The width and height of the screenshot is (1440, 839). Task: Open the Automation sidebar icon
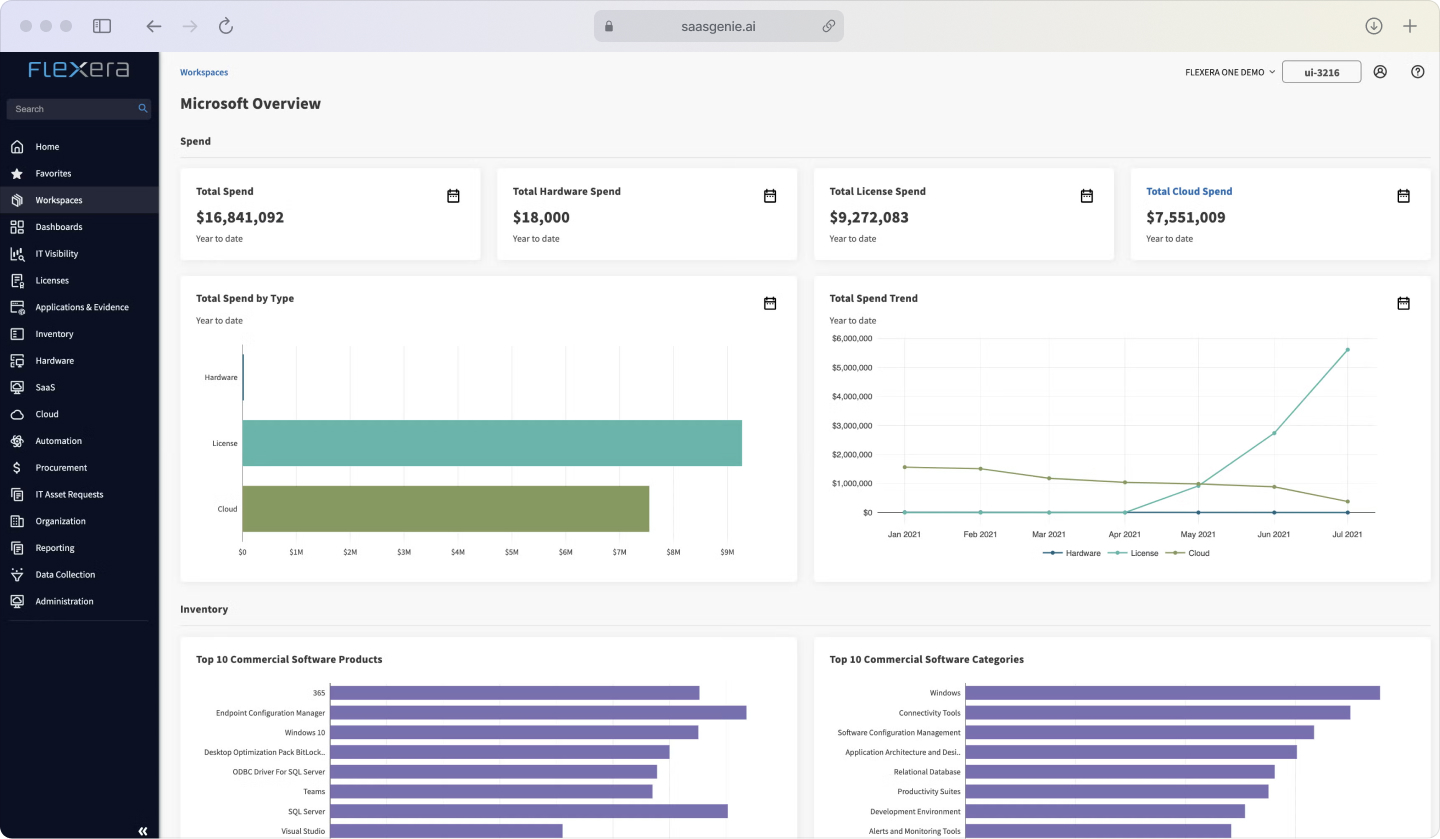tap(17, 441)
